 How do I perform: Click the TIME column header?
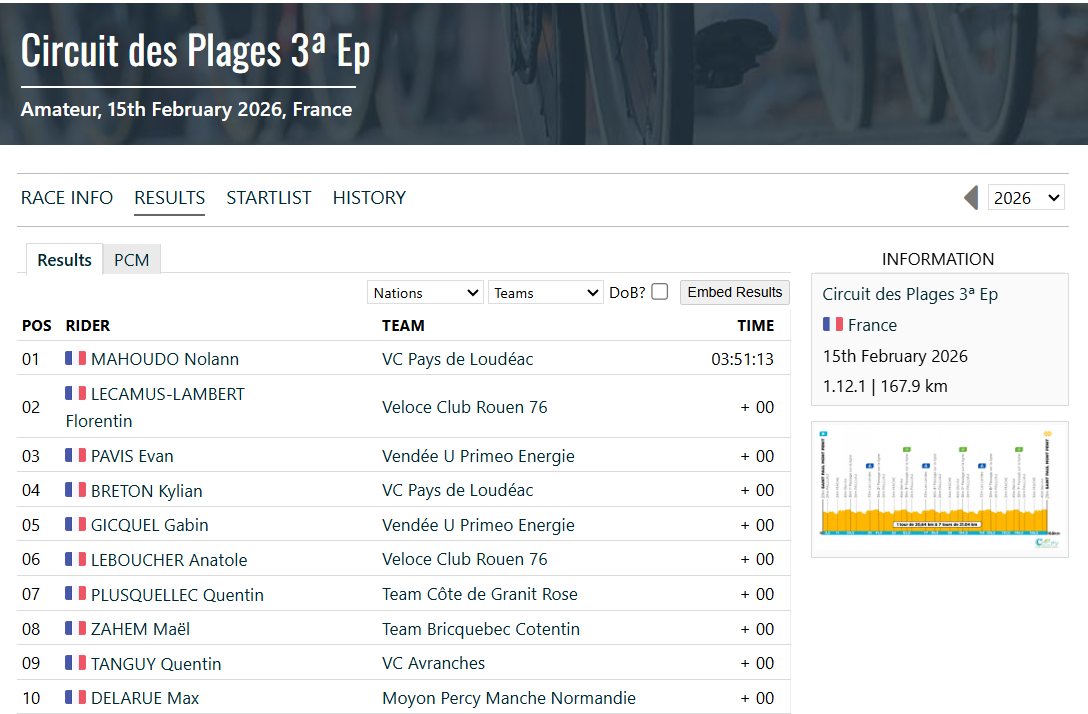(x=756, y=325)
